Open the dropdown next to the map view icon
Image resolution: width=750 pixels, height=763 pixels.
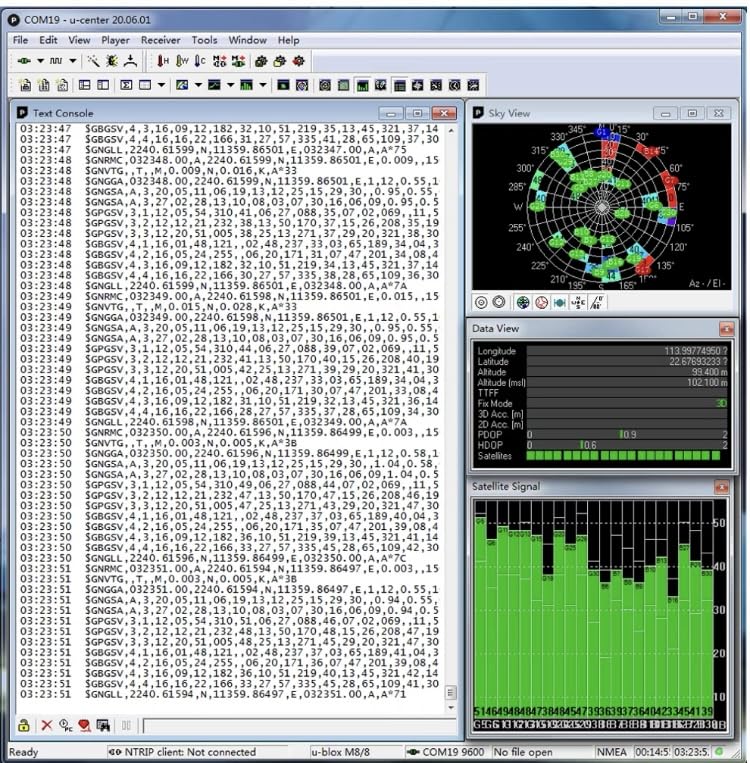[198, 85]
